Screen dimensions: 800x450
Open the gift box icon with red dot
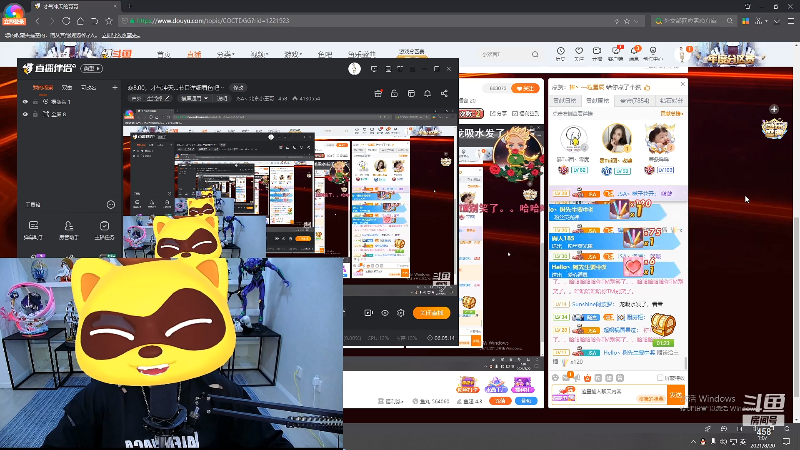coord(378,93)
